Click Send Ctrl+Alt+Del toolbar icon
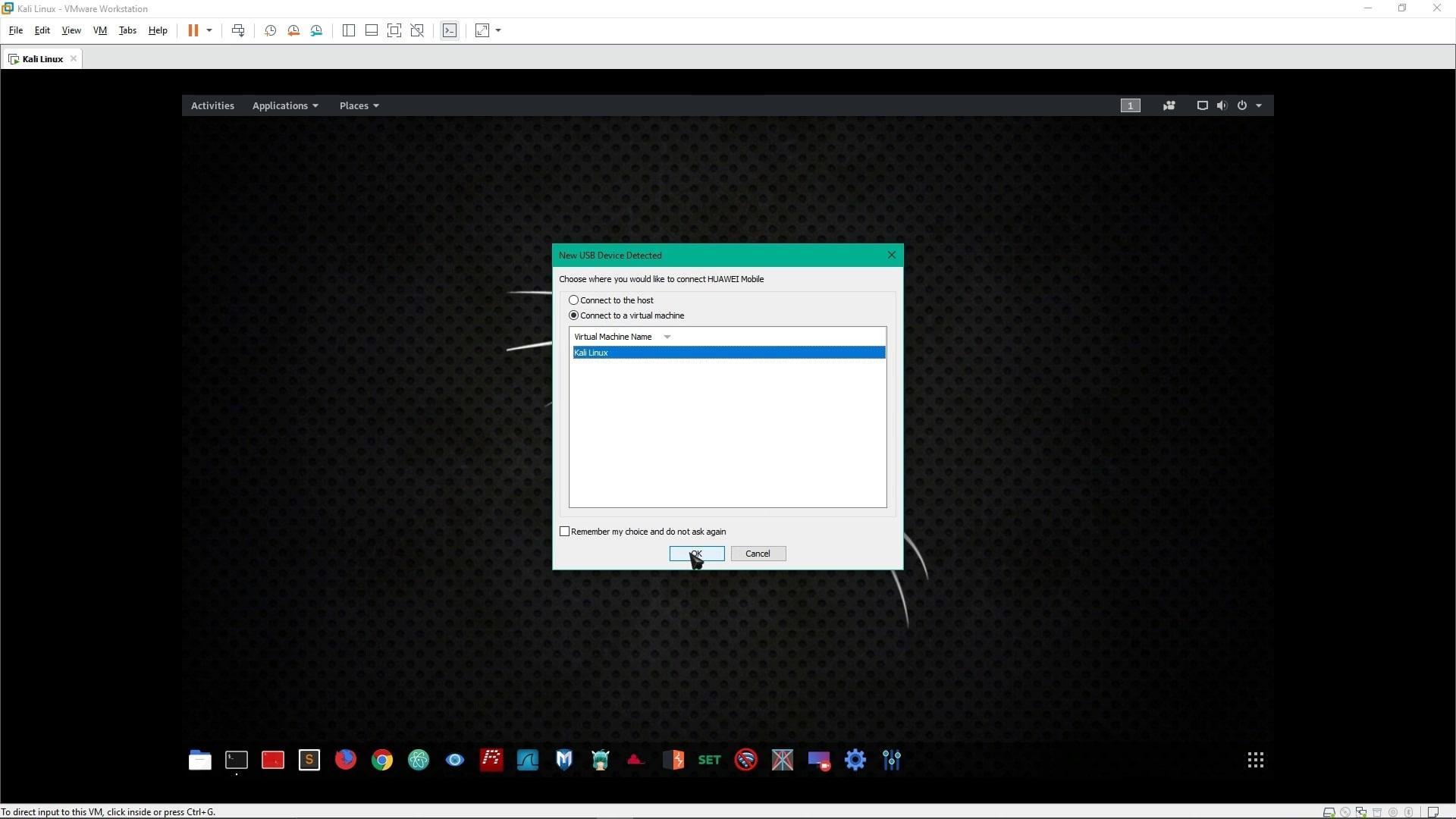This screenshot has width=1456, height=819. pyautogui.click(x=238, y=30)
